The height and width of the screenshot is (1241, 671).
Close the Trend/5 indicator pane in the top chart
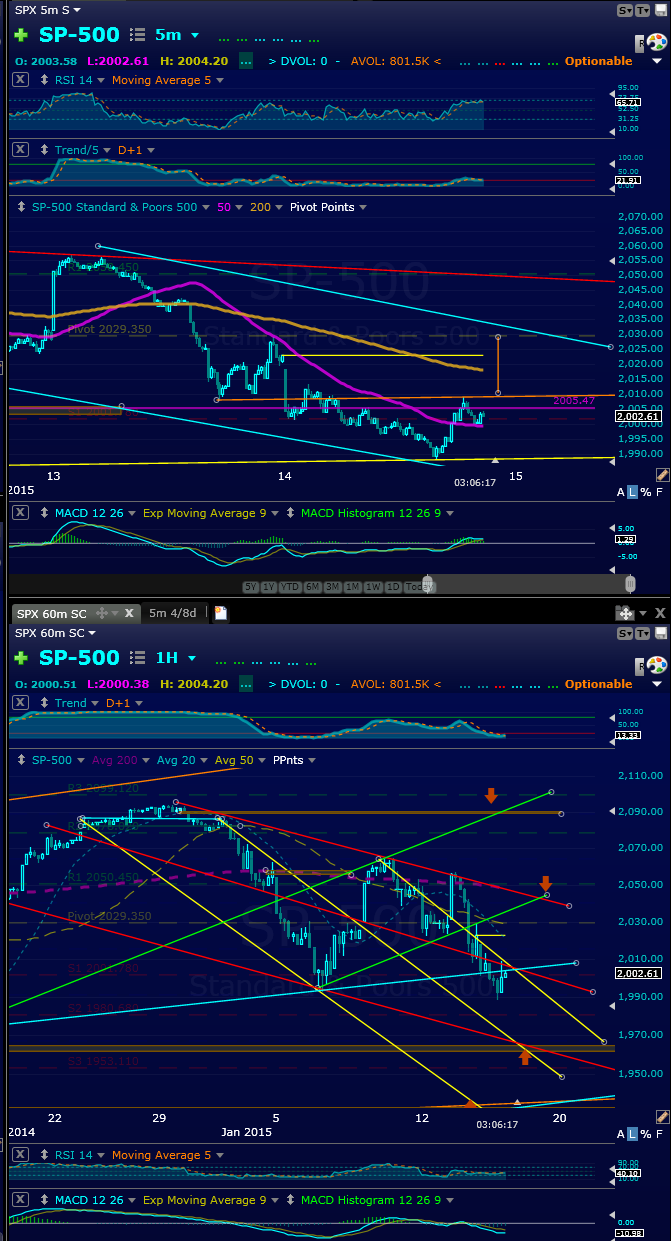coord(19,149)
